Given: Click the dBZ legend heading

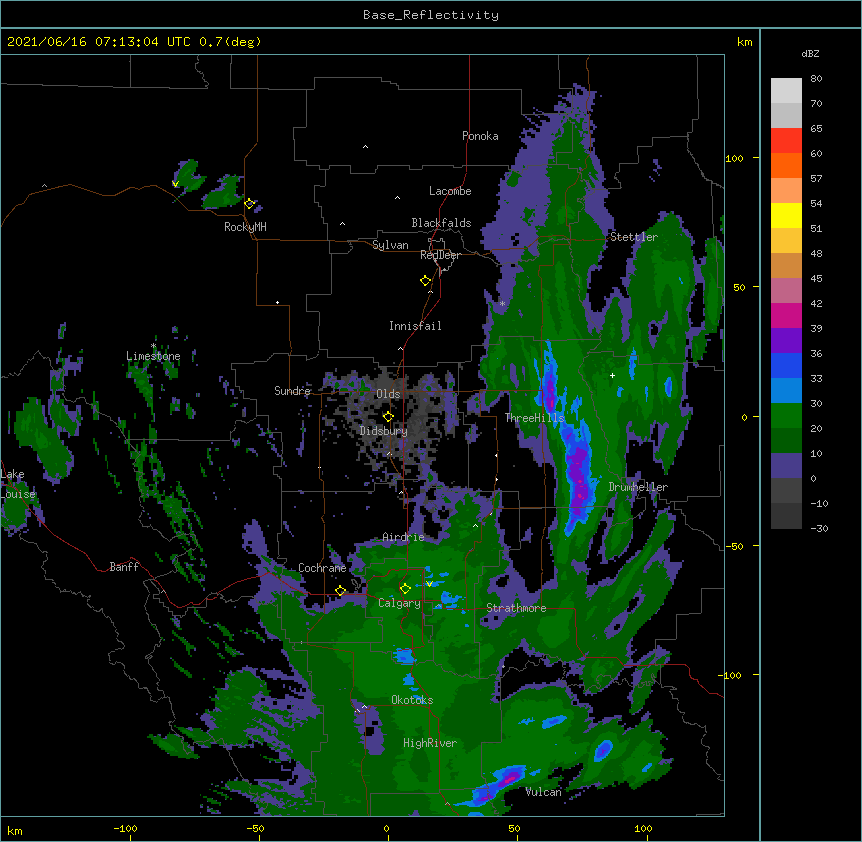Looking at the screenshot, I should (810, 53).
